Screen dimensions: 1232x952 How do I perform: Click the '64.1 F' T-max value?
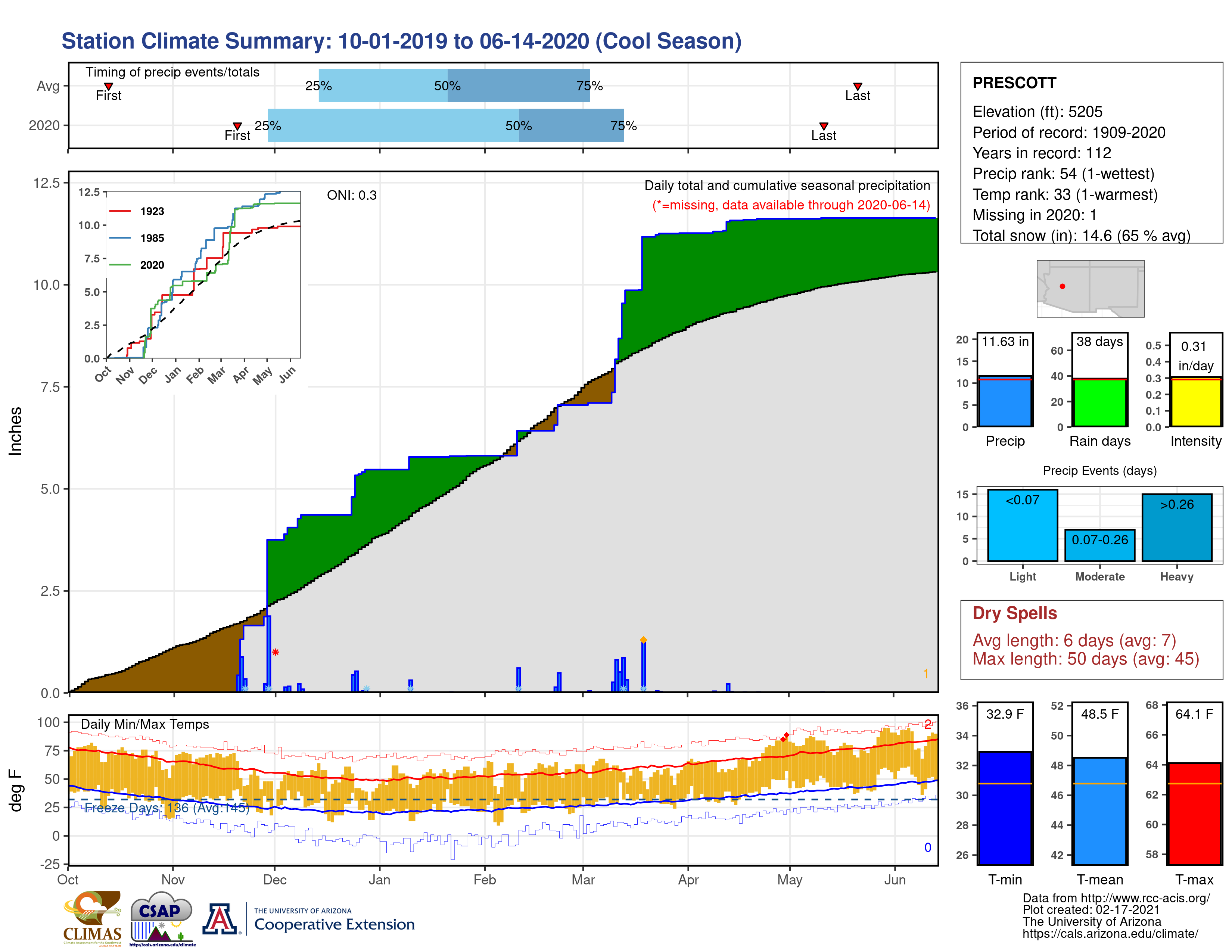[1194, 714]
